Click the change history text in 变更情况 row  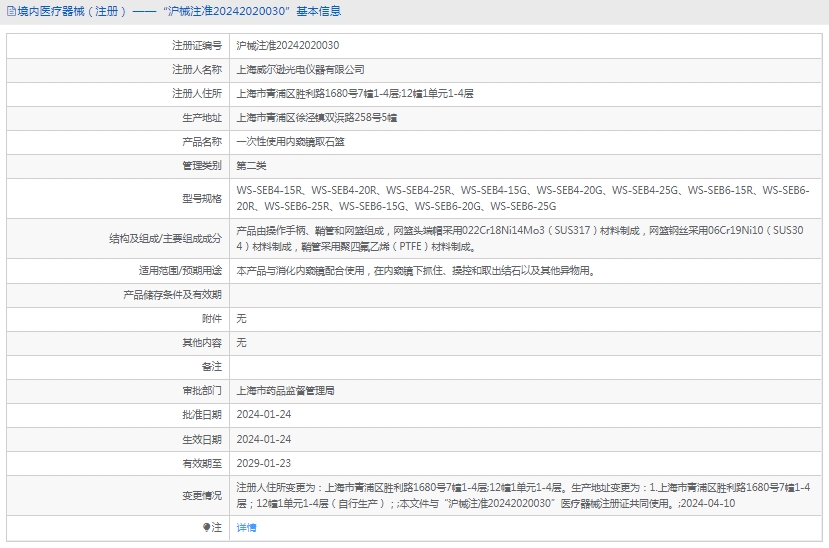tap(522, 495)
